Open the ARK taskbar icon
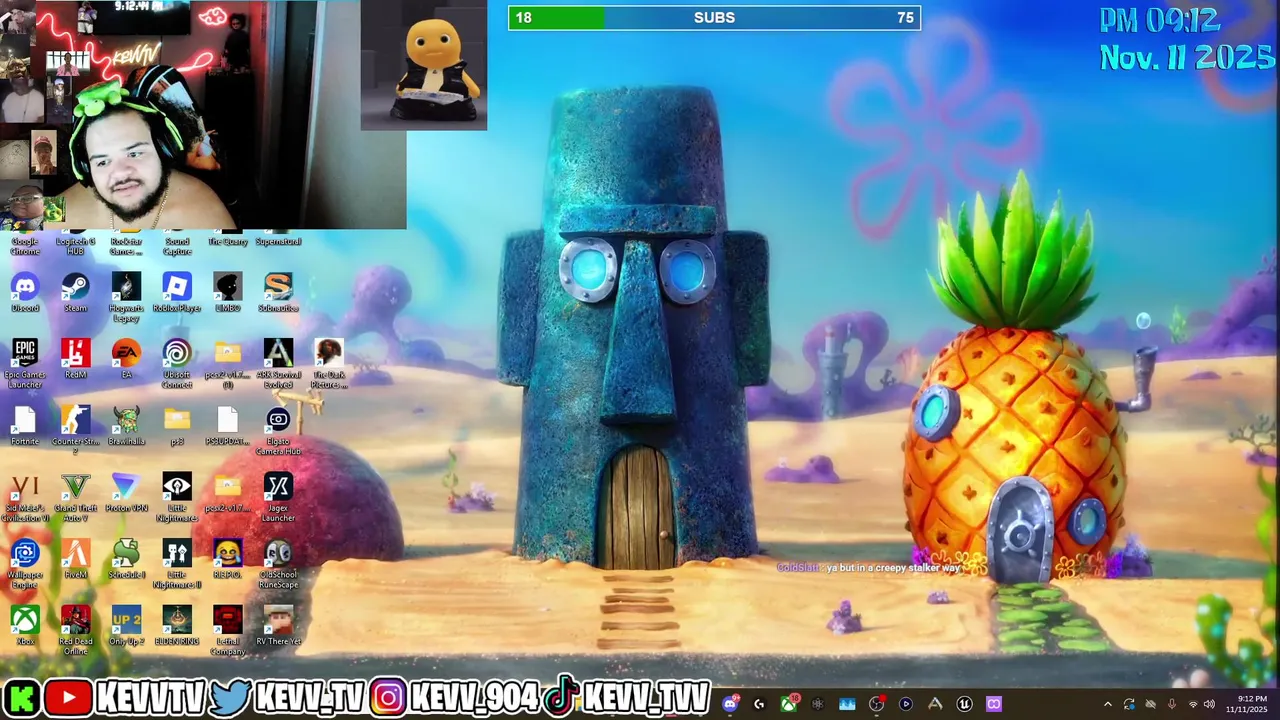 [935, 704]
